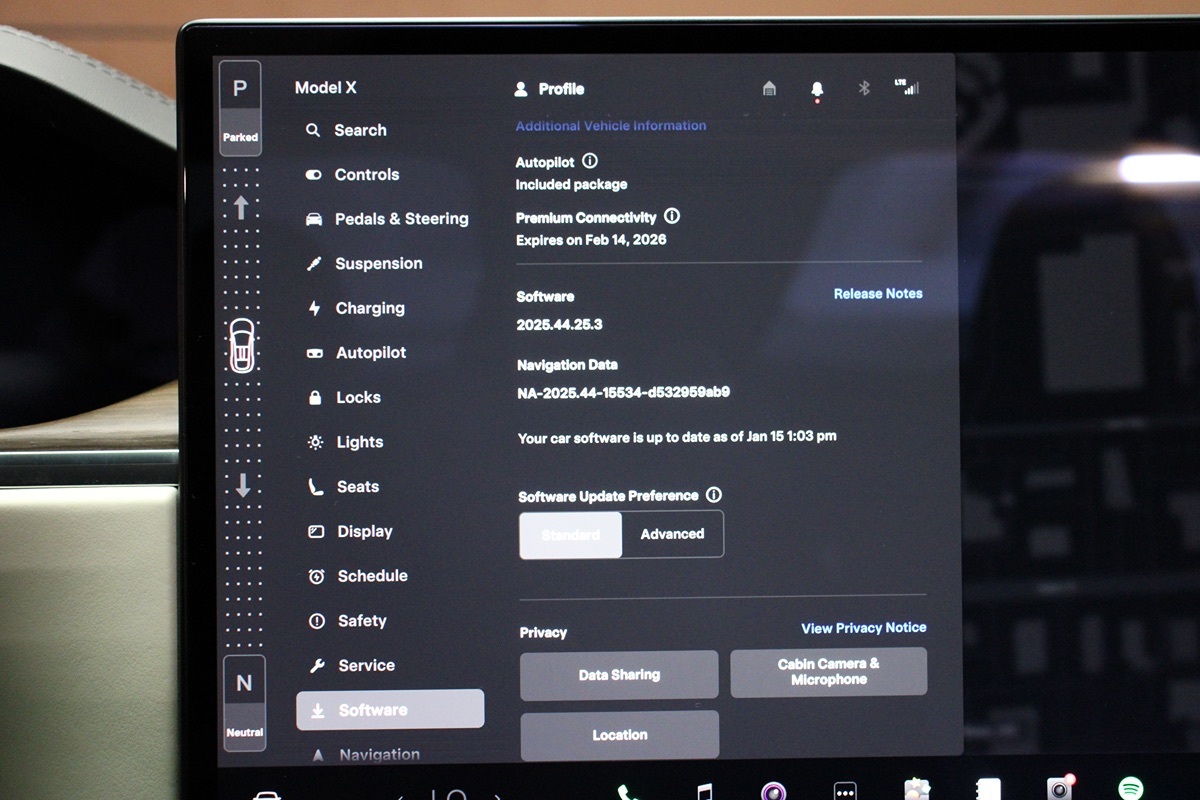Go to Charging settings
1200x800 pixels.
coord(369,308)
